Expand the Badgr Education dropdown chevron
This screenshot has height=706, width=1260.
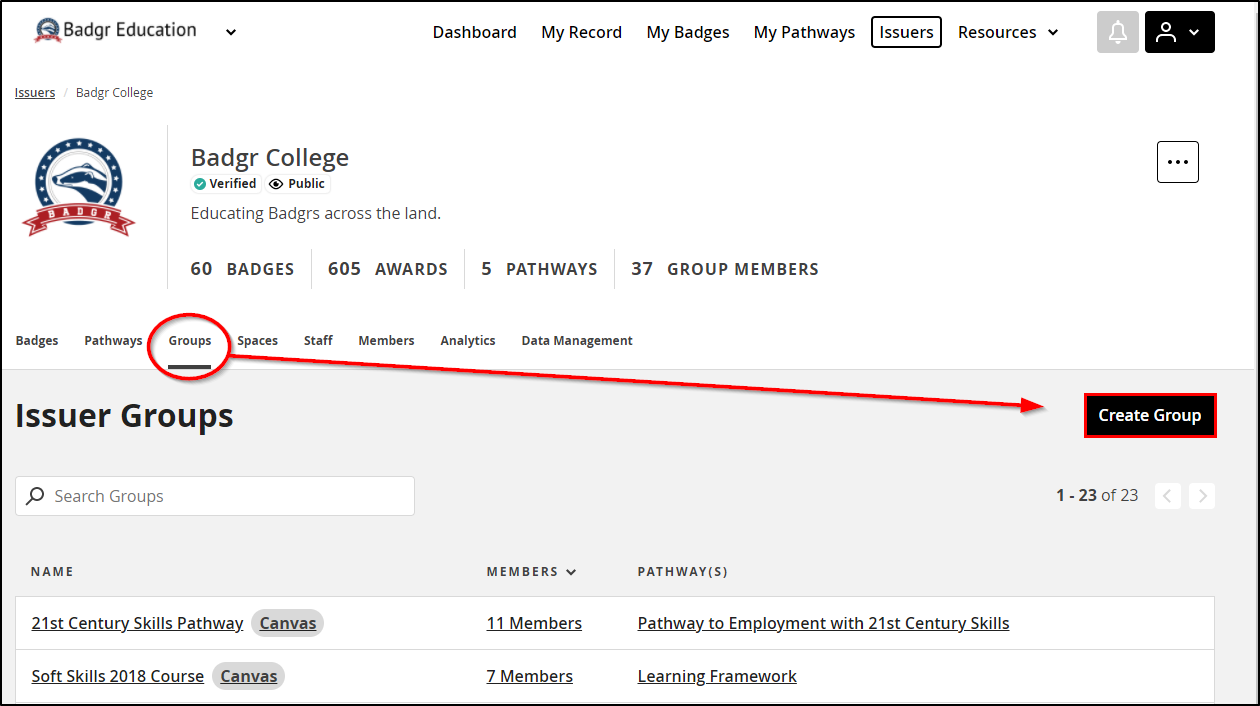click(231, 32)
